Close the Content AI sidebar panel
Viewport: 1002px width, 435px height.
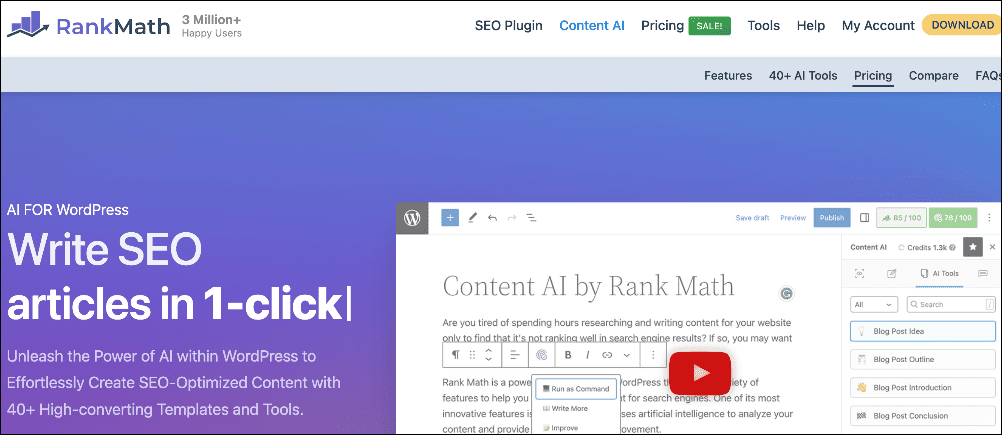(x=992, y=247)
